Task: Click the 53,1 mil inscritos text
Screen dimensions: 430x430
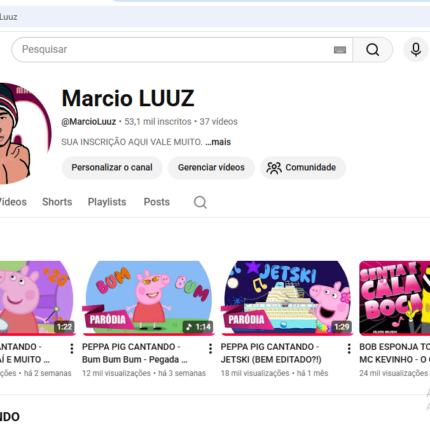Action: (158, 122)
